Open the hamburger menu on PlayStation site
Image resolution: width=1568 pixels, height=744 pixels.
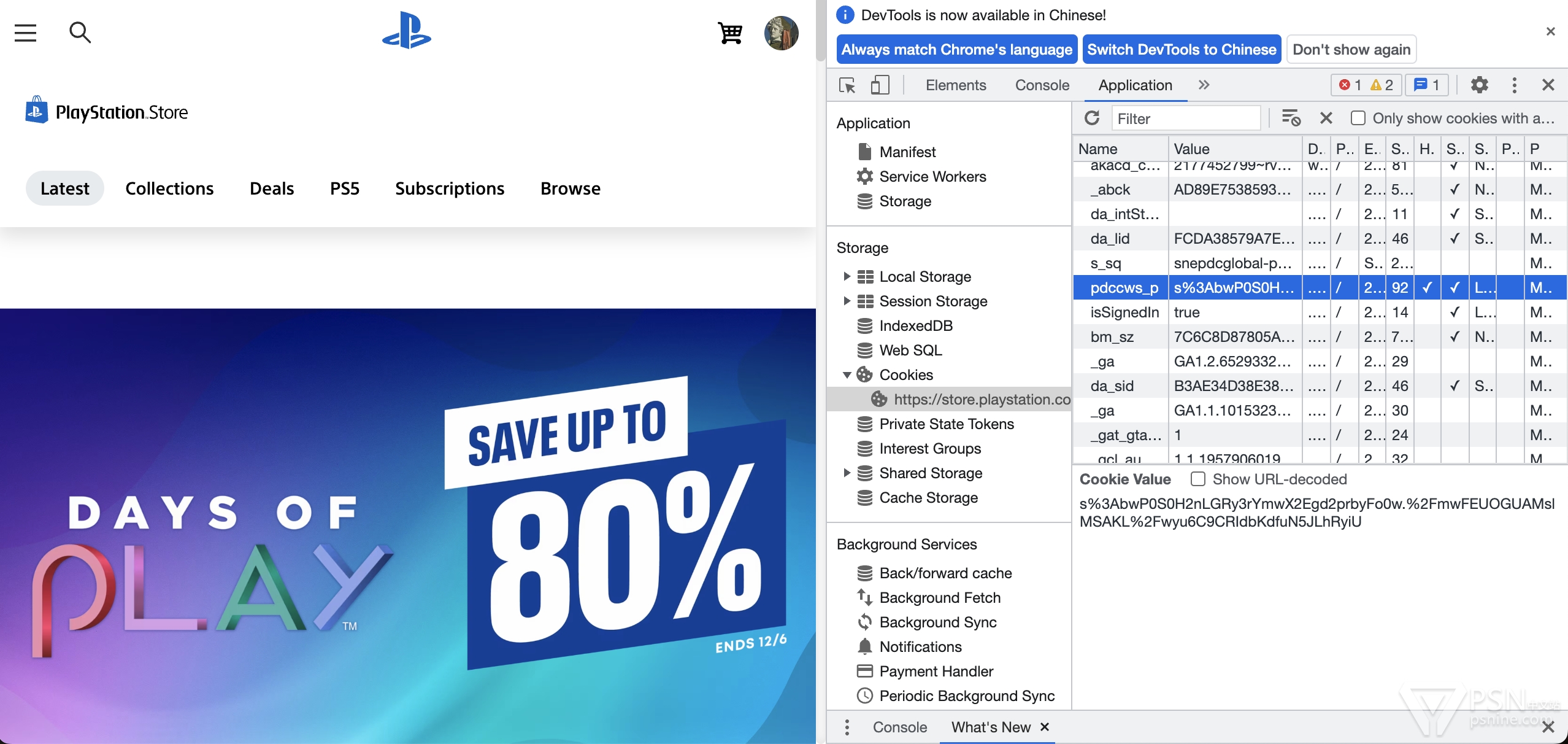click(x=26, y=33)
